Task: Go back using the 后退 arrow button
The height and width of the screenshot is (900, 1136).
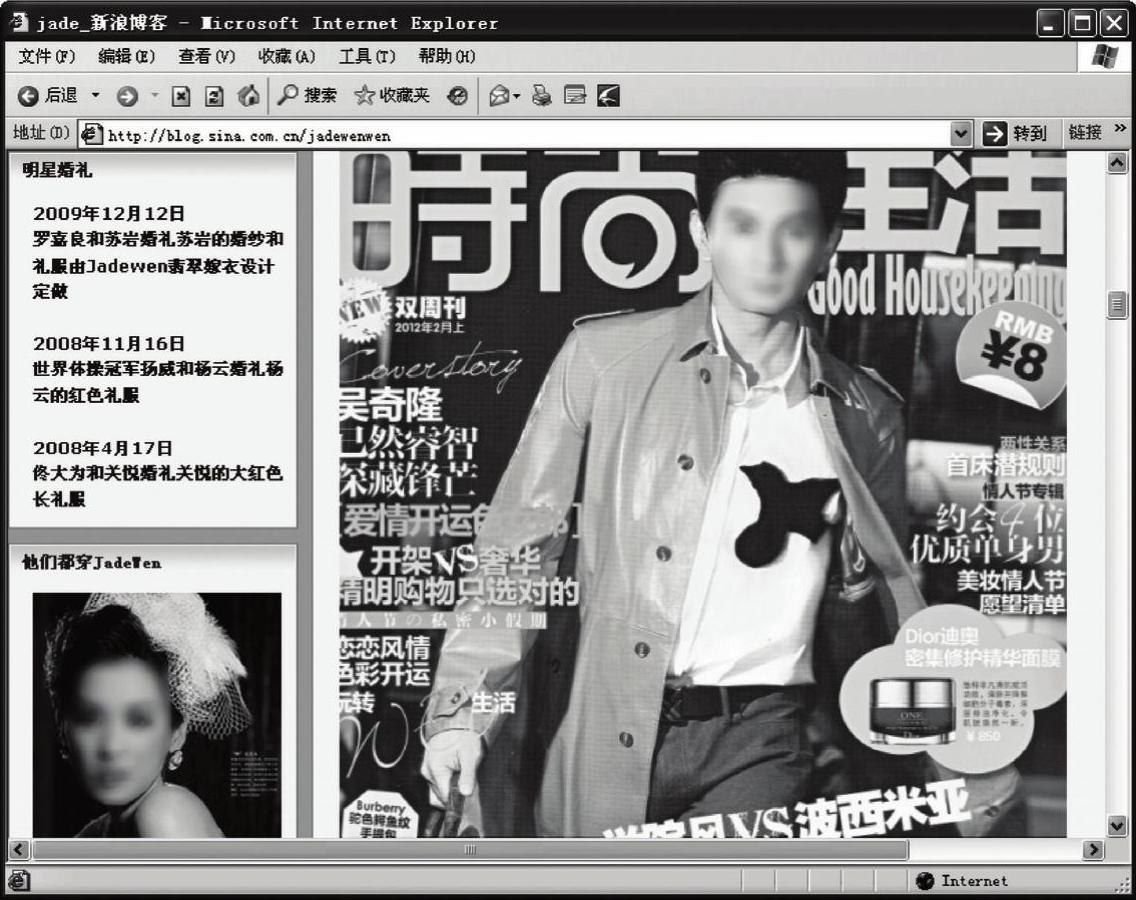Action: [48, 96]
